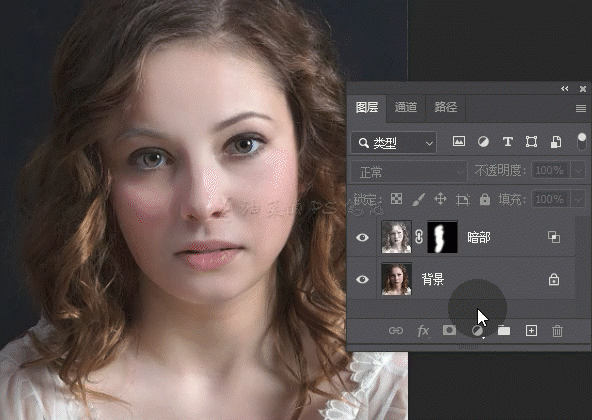Toggle layer filtering switch on or off
Viewport: 592px width, 420px height.
point(582,141)
